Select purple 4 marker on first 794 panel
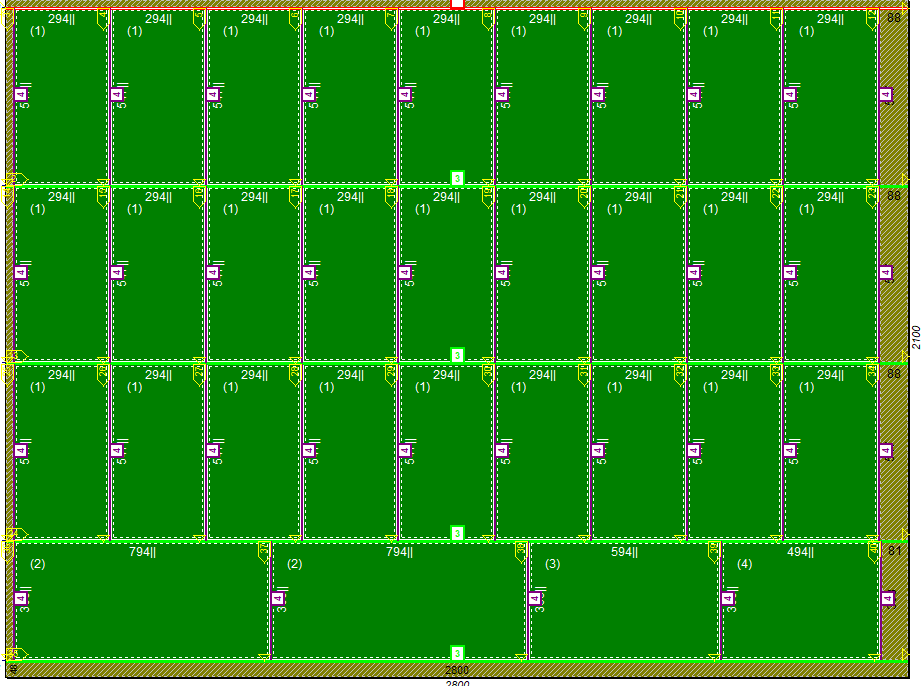The image size is (924, 686). tap(20, 599)
